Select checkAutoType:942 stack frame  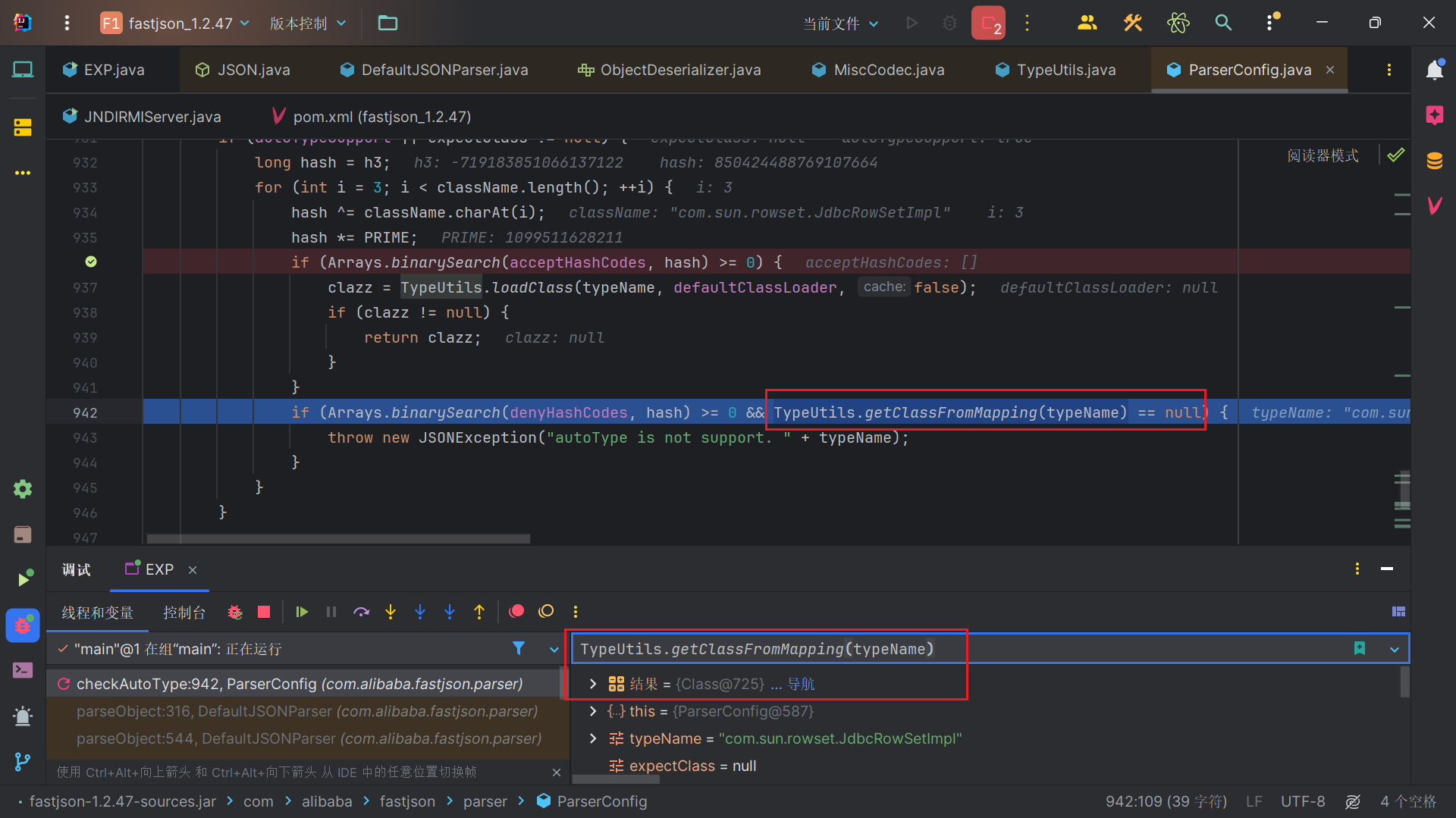click(303, 684)
